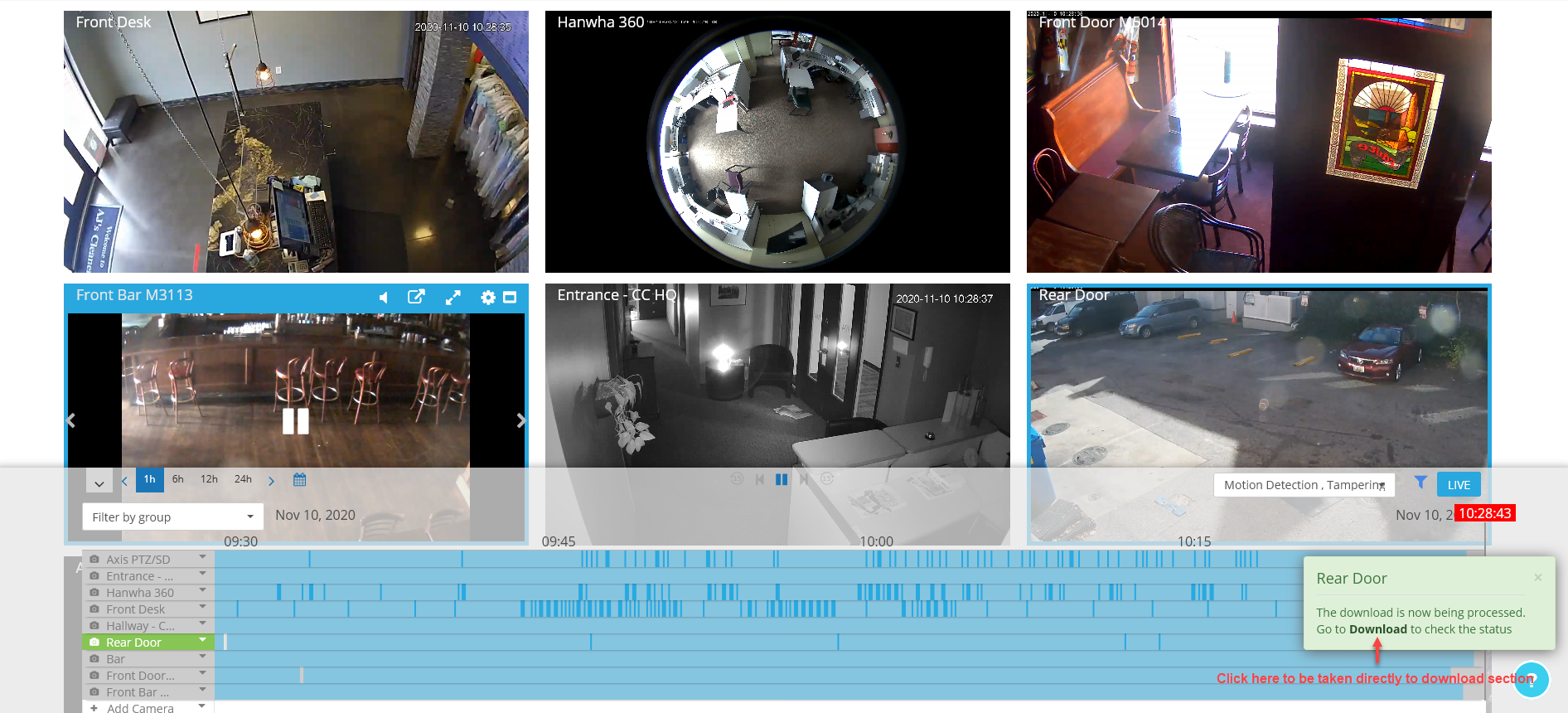Follow the Download link in notification

(x=1378, y=629)
